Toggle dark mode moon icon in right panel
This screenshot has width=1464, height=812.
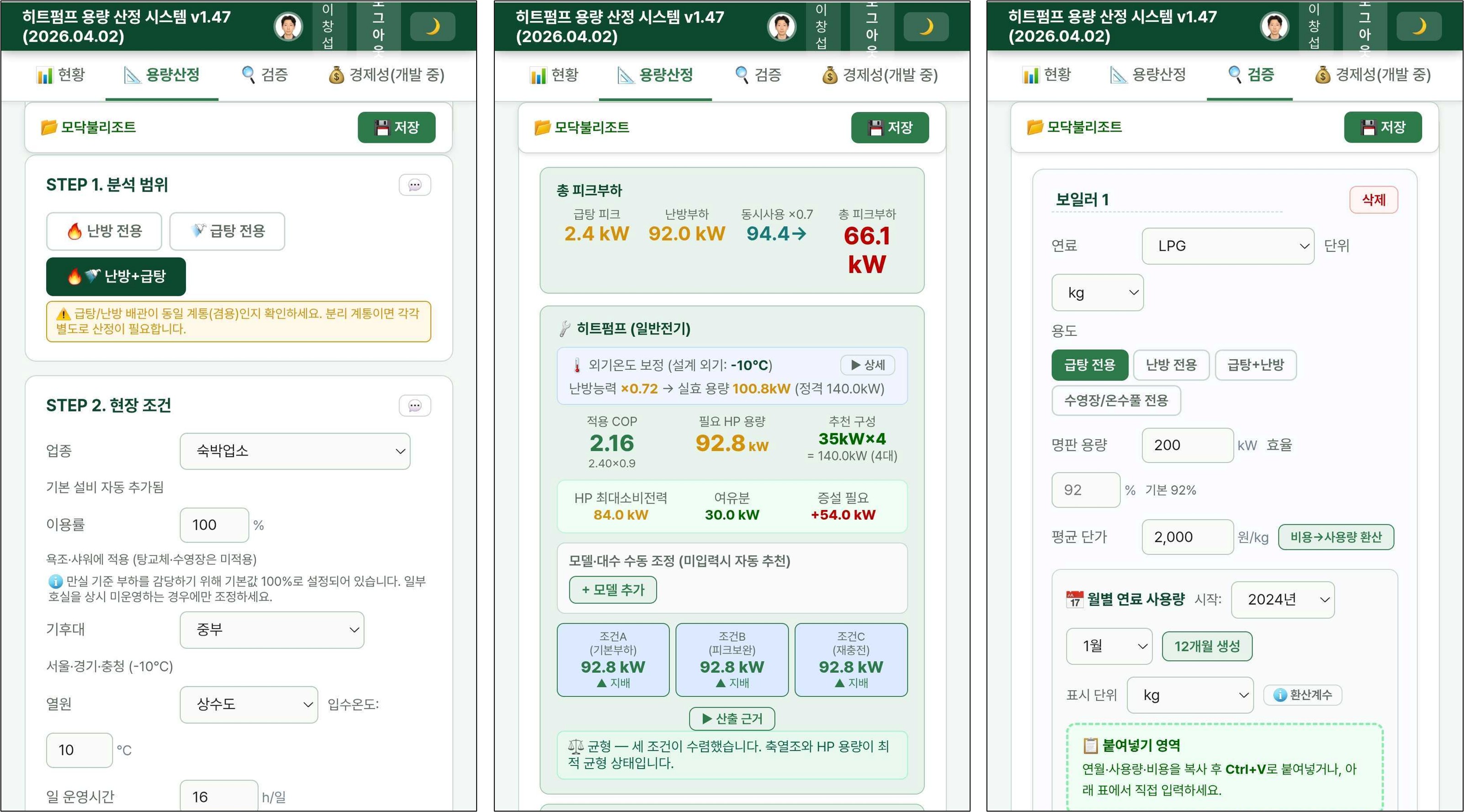pos(1419,26)
